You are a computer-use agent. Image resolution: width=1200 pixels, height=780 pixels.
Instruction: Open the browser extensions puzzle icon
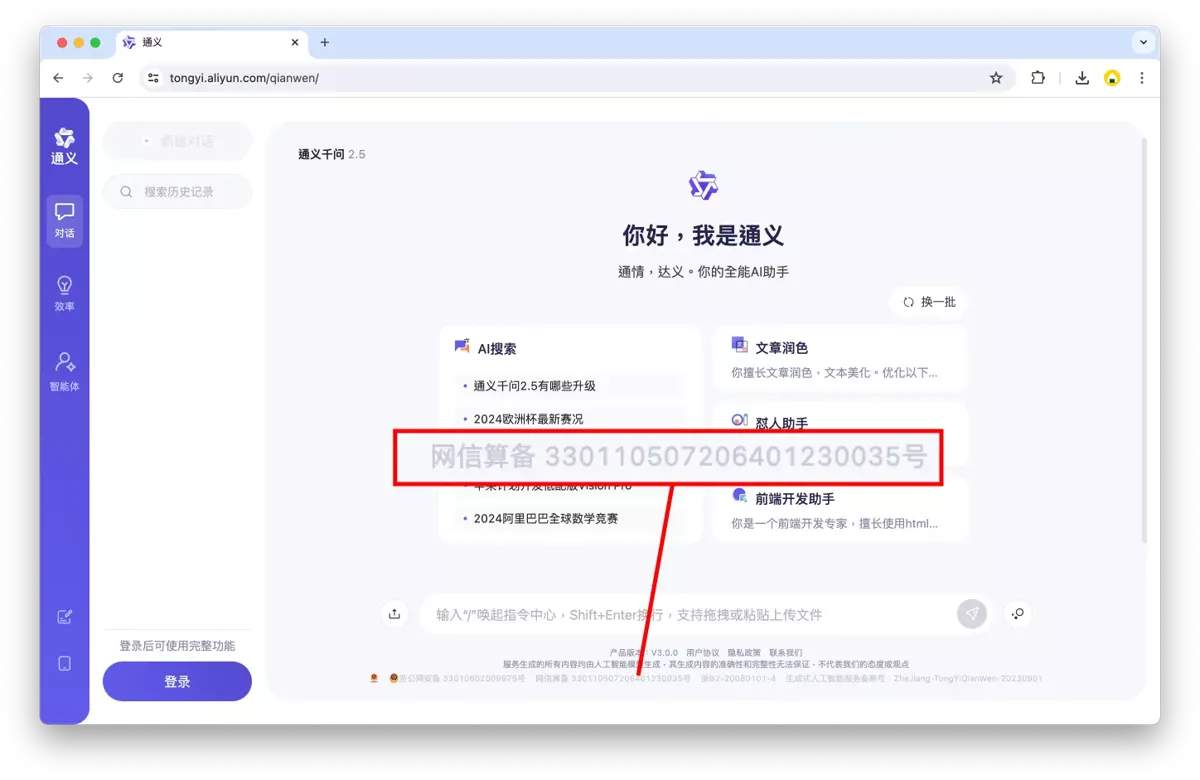click(x=1038, y=78)
